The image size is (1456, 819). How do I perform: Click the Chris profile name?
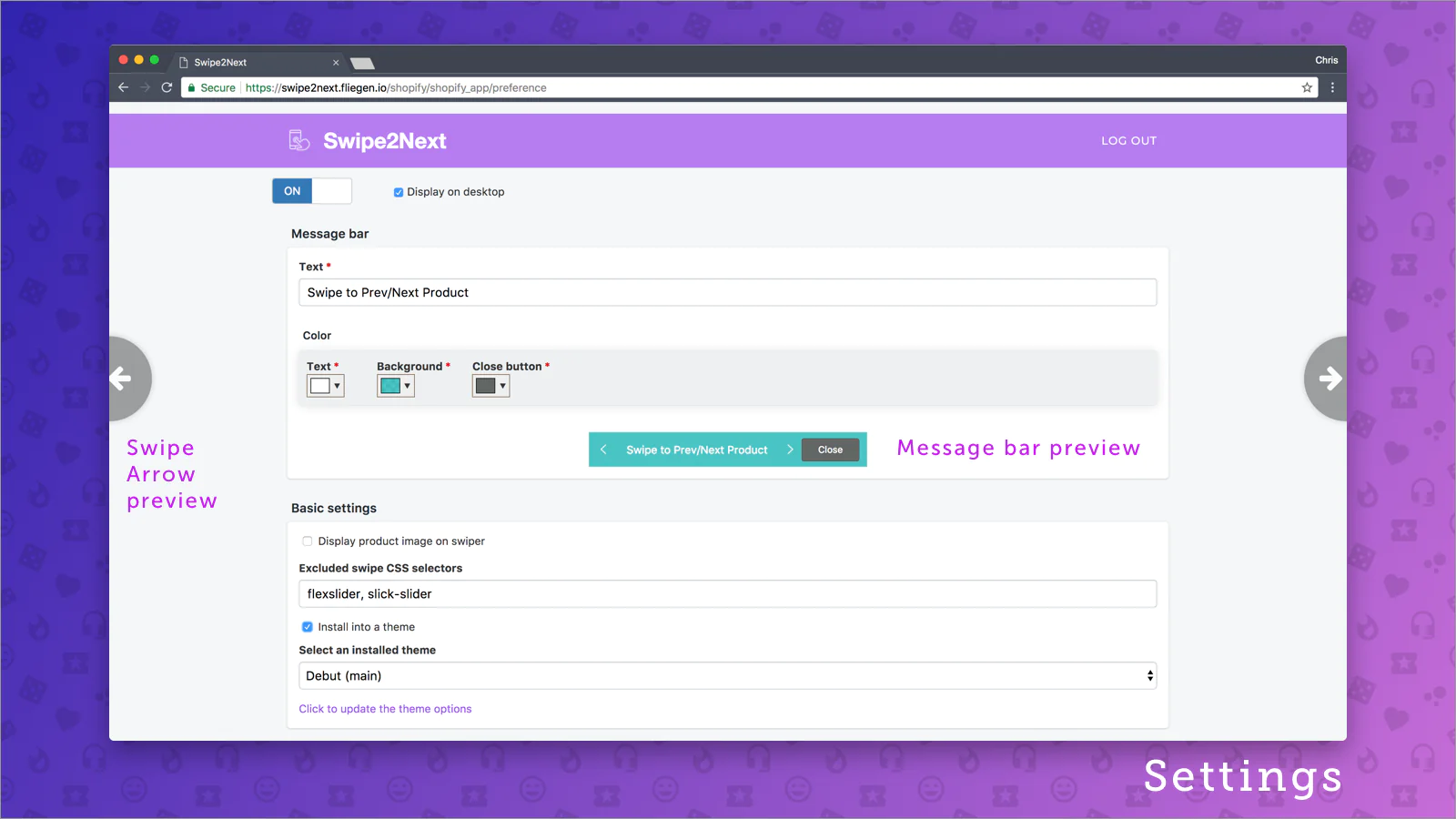coord(1327,60)
